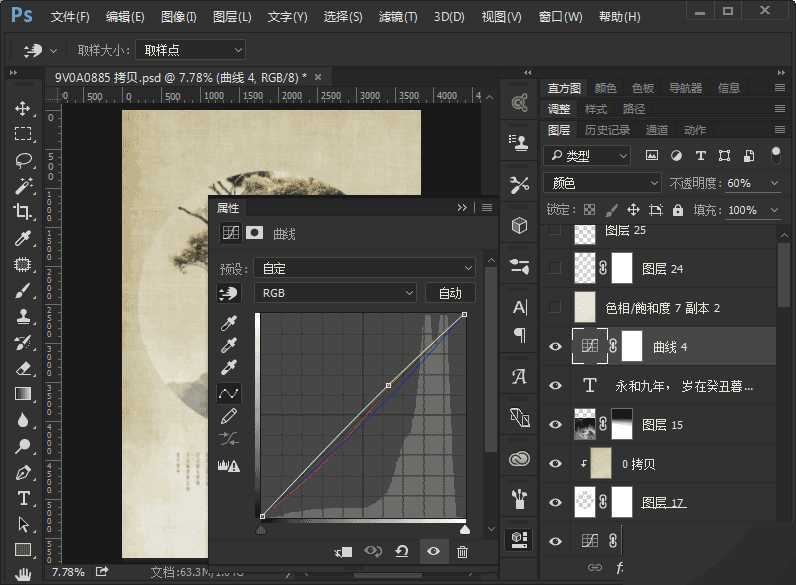Viewport: 796px width, 585px height.
Task: Click the 自动 button in curves
Action: click(450, 293)
